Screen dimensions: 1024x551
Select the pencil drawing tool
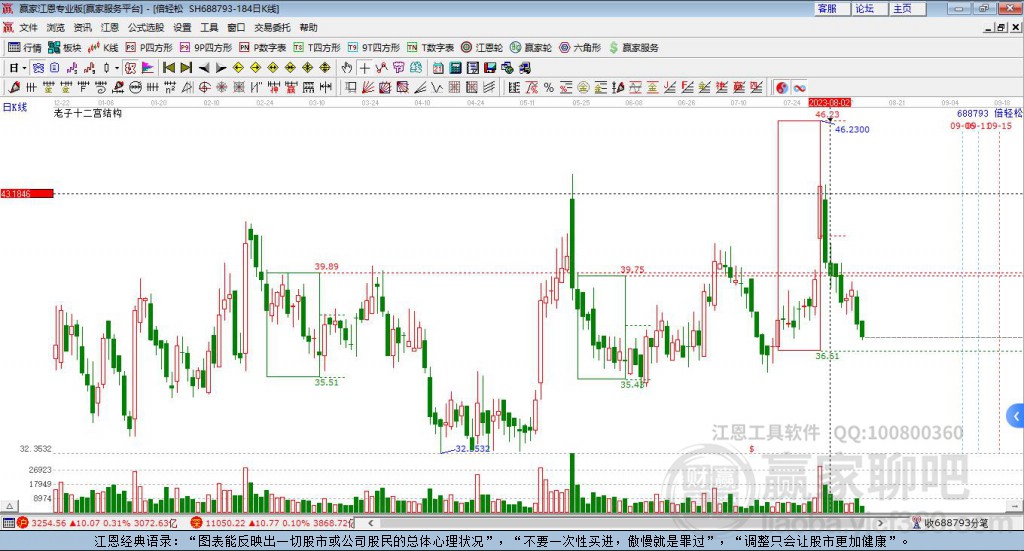pyautogui.click(x=14, y=87)
